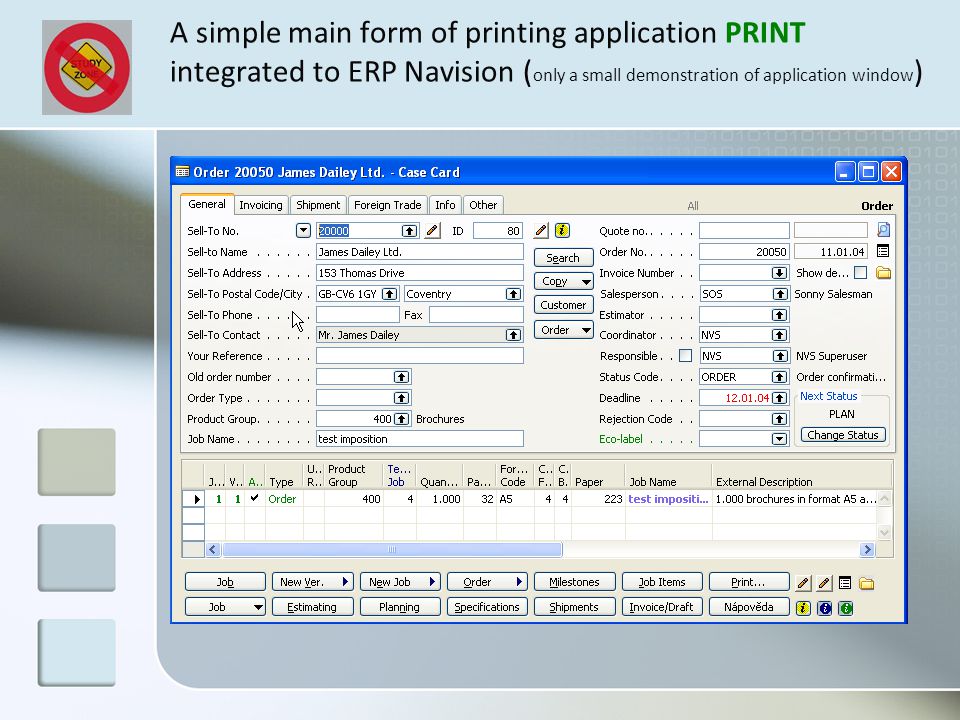Click the Sell-to Name input field
Image resolution: width=960 pixels, height=720 pixels.
[x=420, y=252]
